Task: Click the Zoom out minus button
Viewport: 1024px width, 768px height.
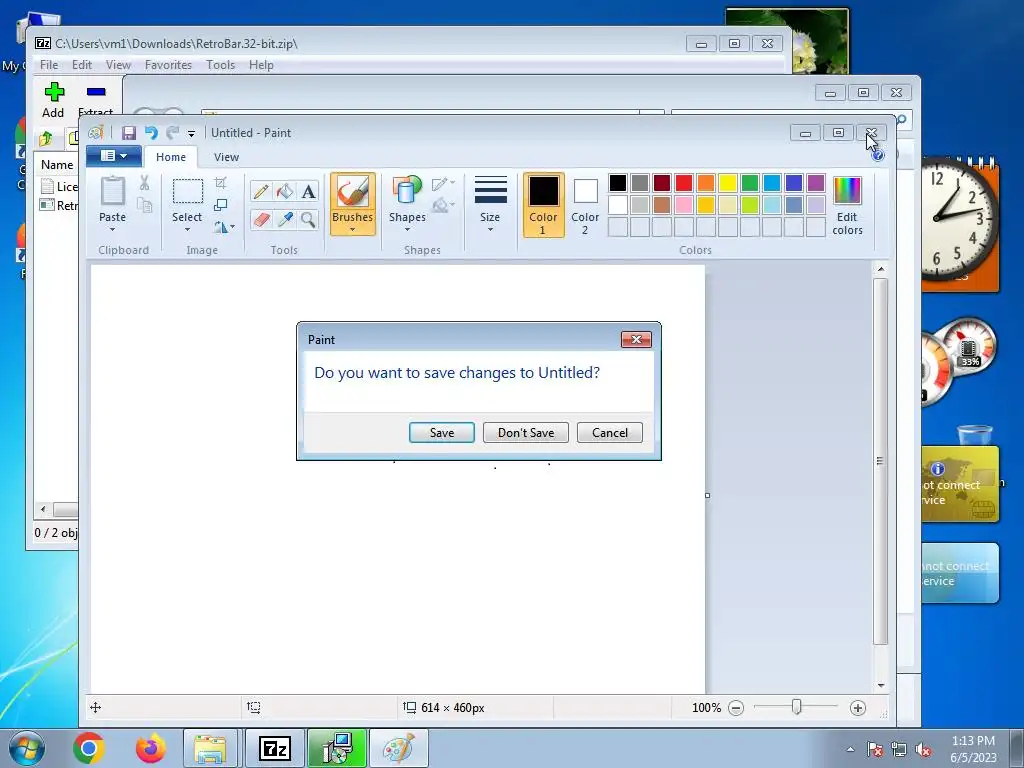Action: tap(736, 708)
